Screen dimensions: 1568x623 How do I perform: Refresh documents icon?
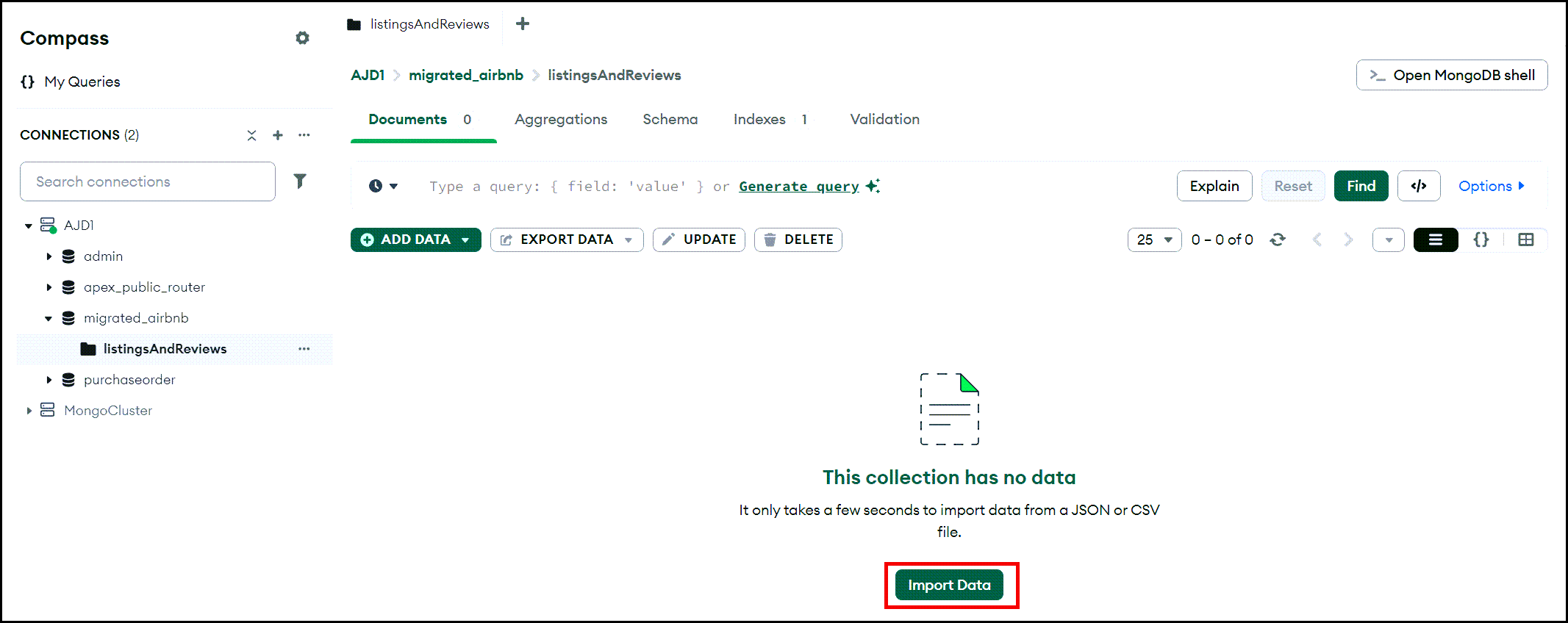pyautogui.click(x=1278, y=240)
